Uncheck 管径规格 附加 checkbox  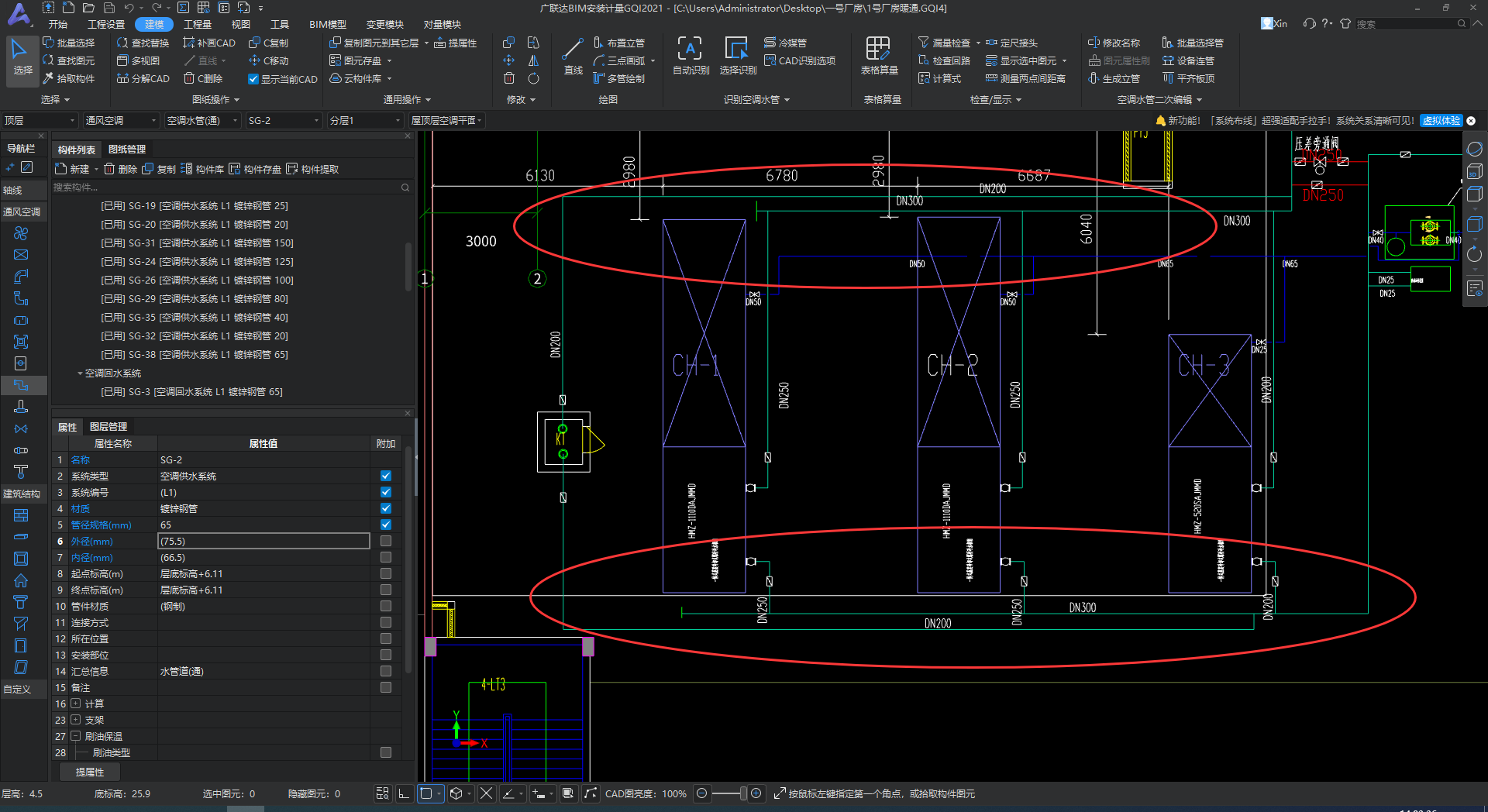pos(386,525)
